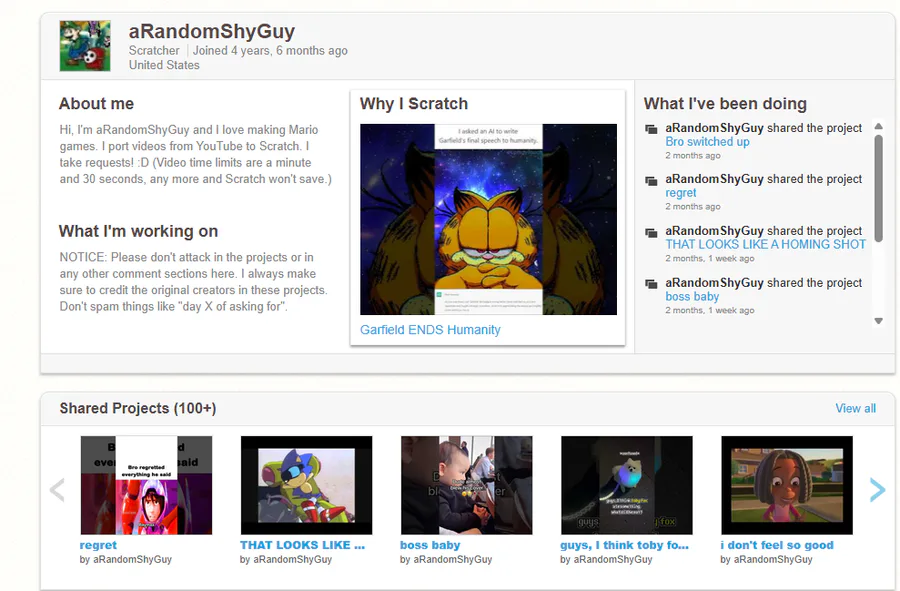Click project icon beside 'regret' activity entry

651,181
